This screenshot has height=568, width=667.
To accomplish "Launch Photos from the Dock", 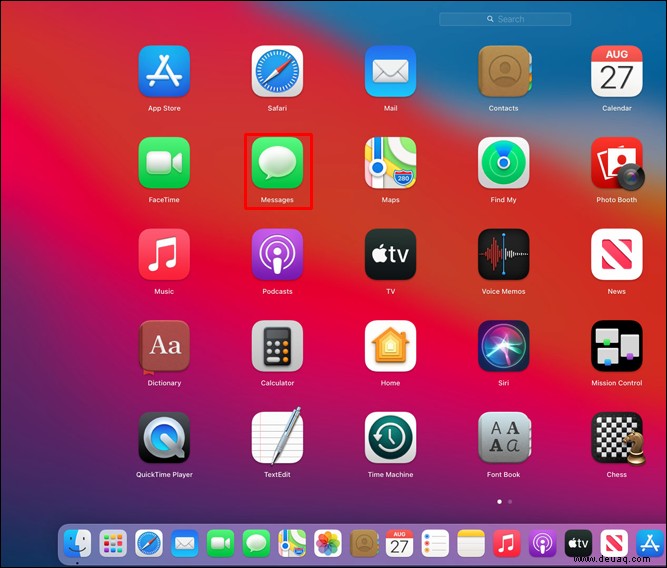I will click(x=328, y=543).
